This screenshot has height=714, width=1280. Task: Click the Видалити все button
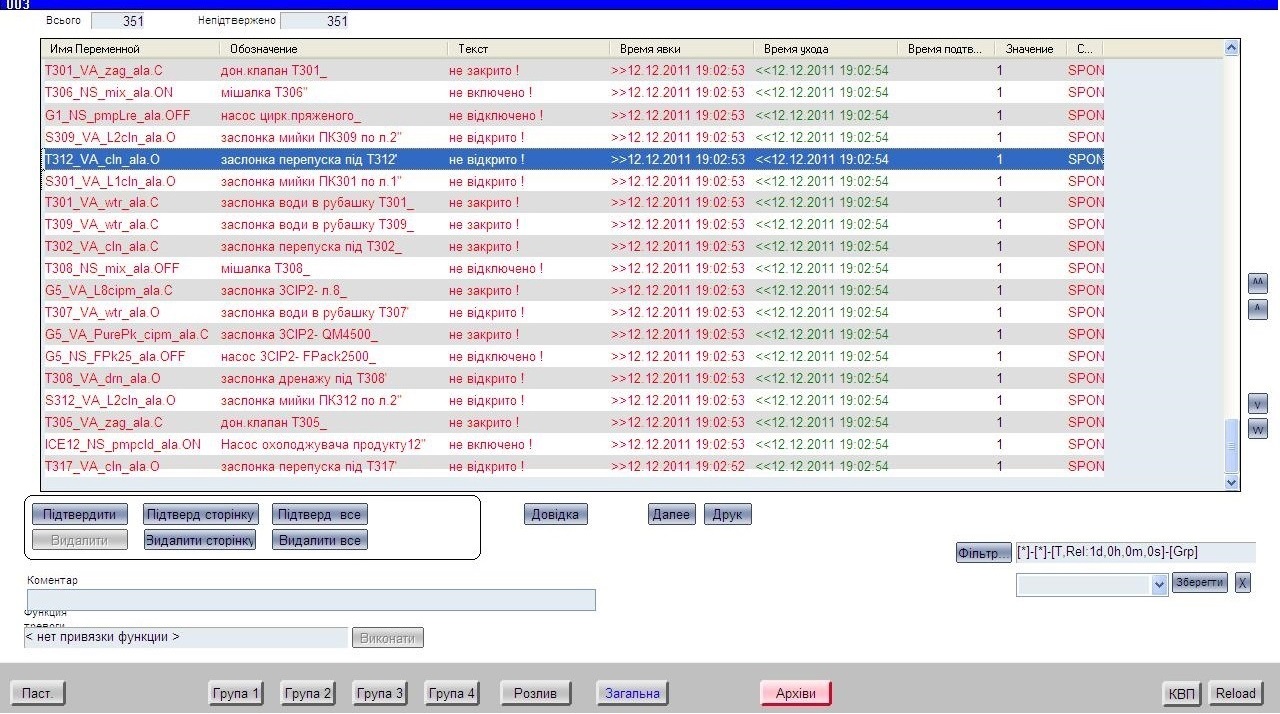click(x=319, y=540)
